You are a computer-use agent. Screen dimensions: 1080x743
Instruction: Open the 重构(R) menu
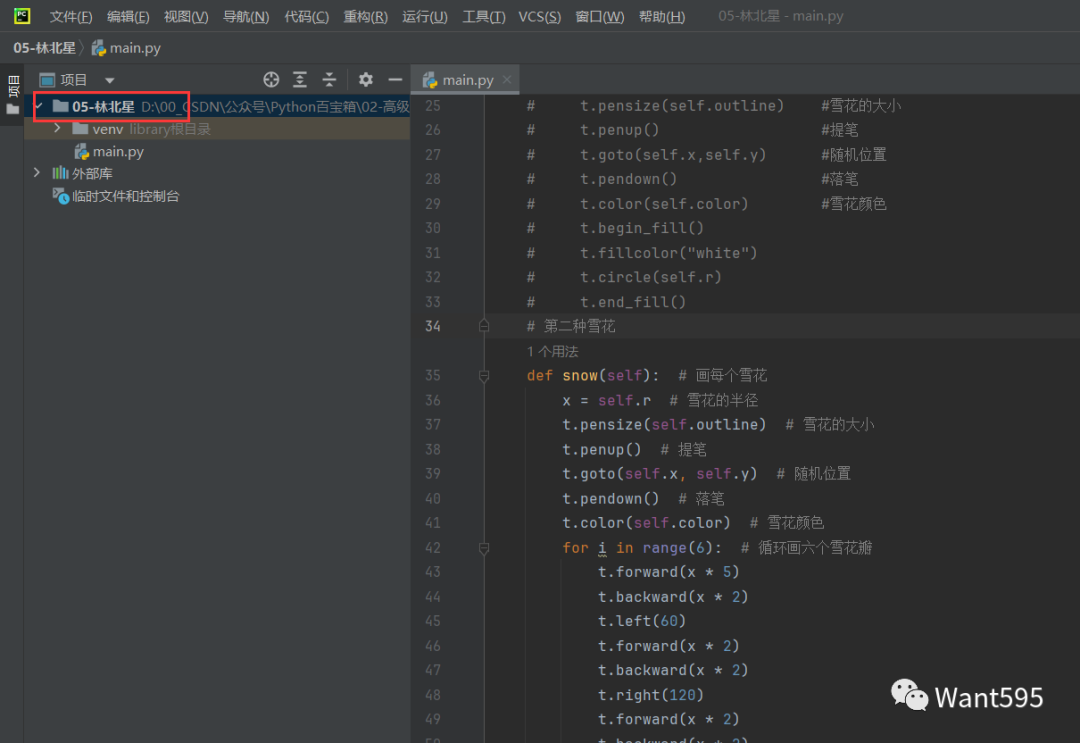[365, 17]
